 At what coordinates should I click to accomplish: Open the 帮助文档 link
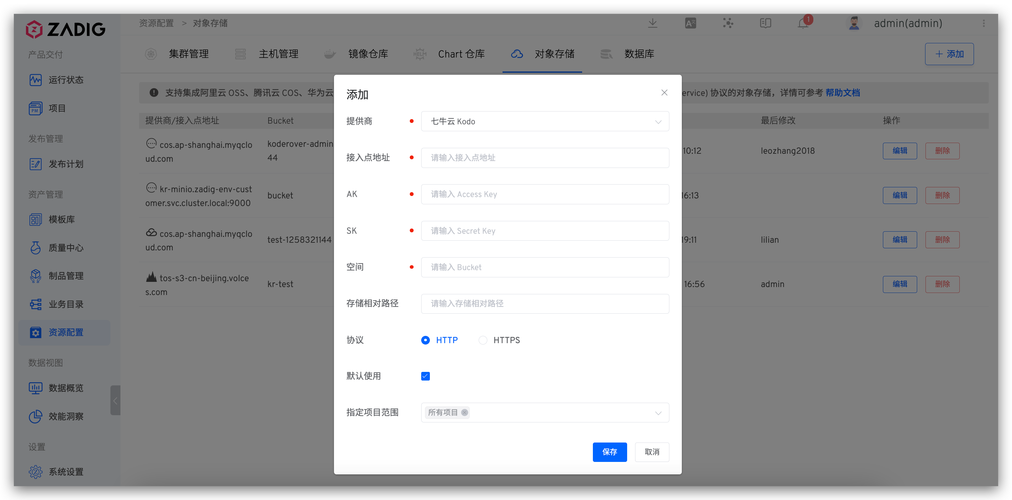point(842,93)
